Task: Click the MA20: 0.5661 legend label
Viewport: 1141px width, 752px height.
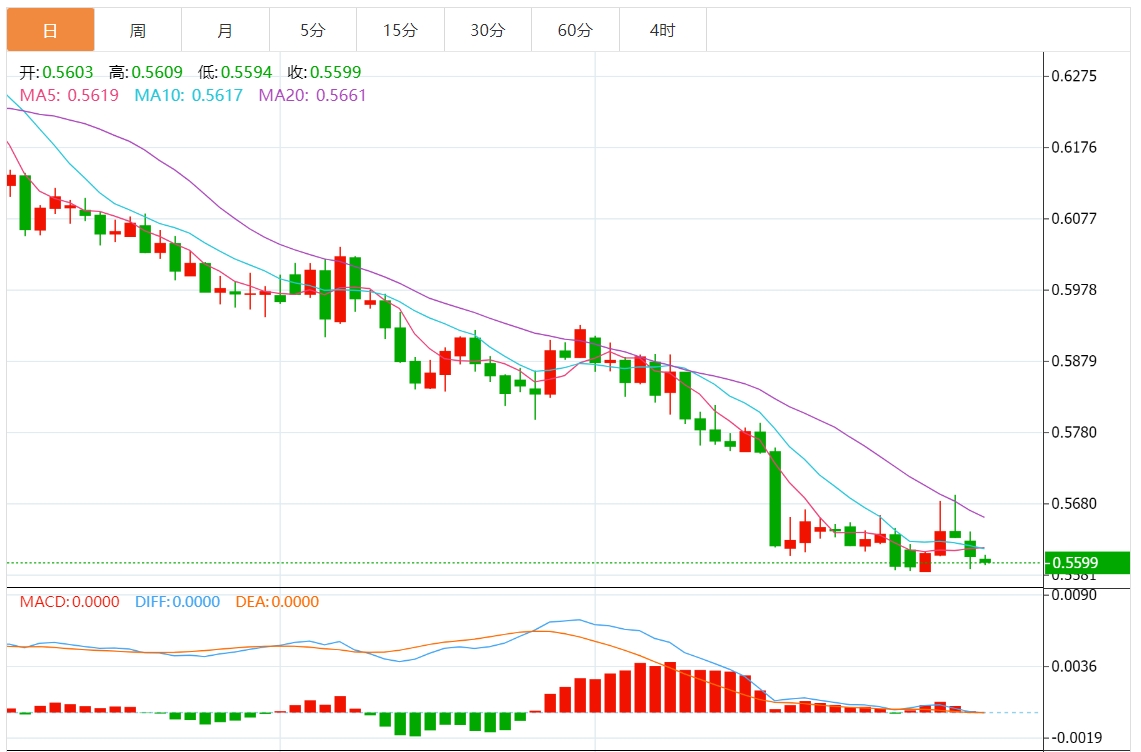Action: point(312,95)
